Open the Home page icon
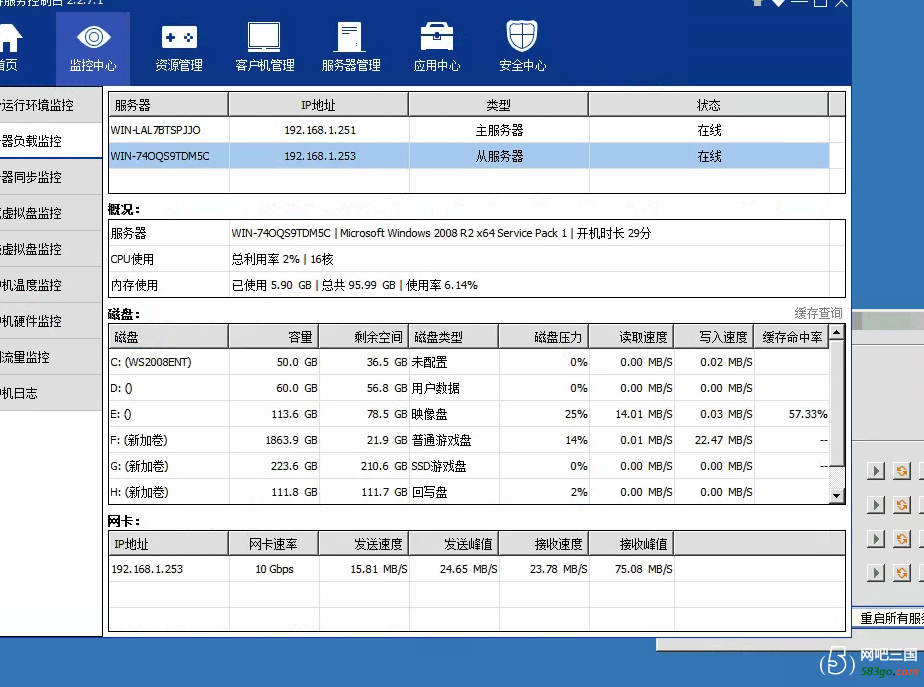This screenshot has width=924, height=687. pos(8,39)
